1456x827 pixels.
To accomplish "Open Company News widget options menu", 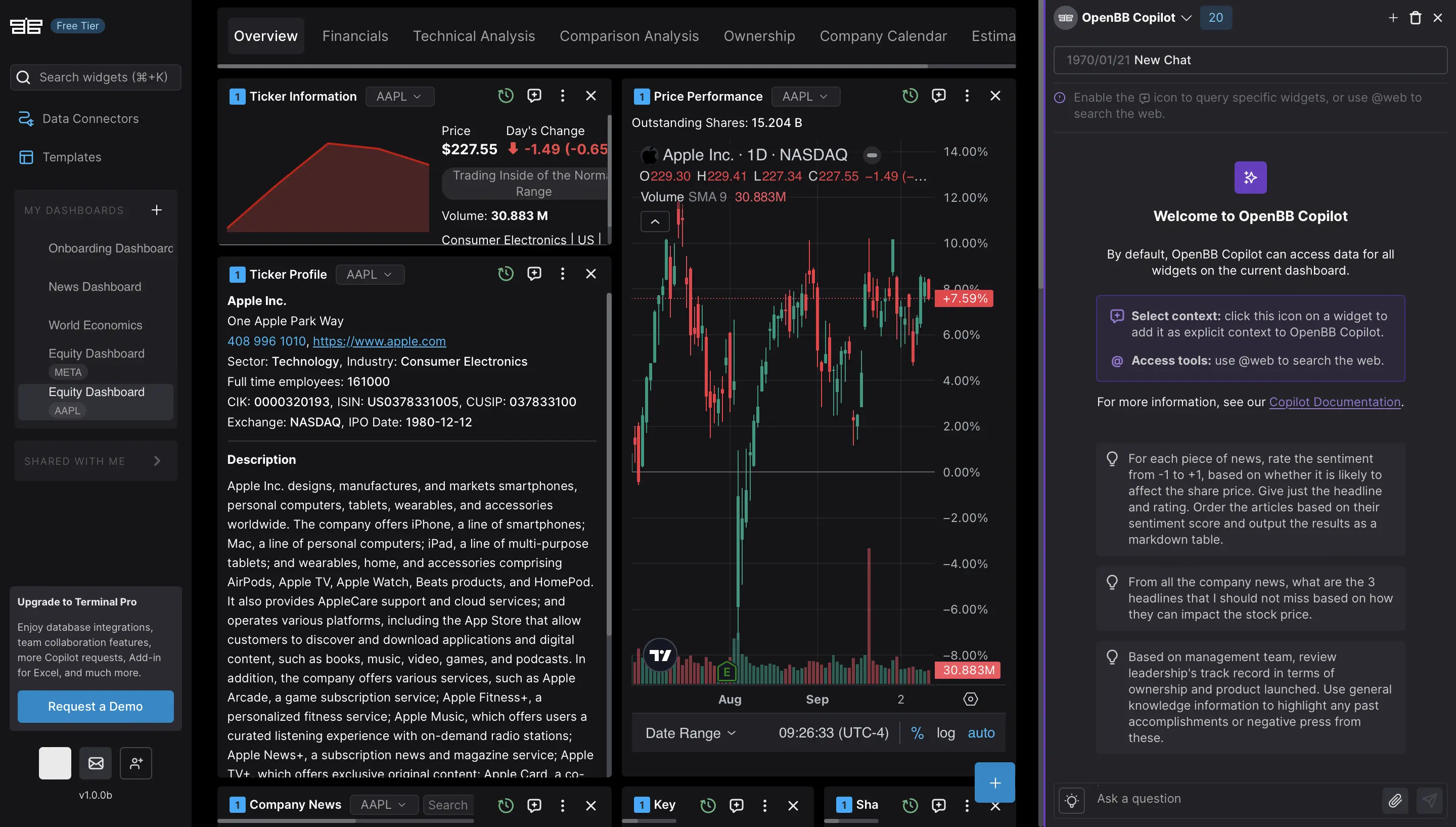I will click(x=563, y=805).
